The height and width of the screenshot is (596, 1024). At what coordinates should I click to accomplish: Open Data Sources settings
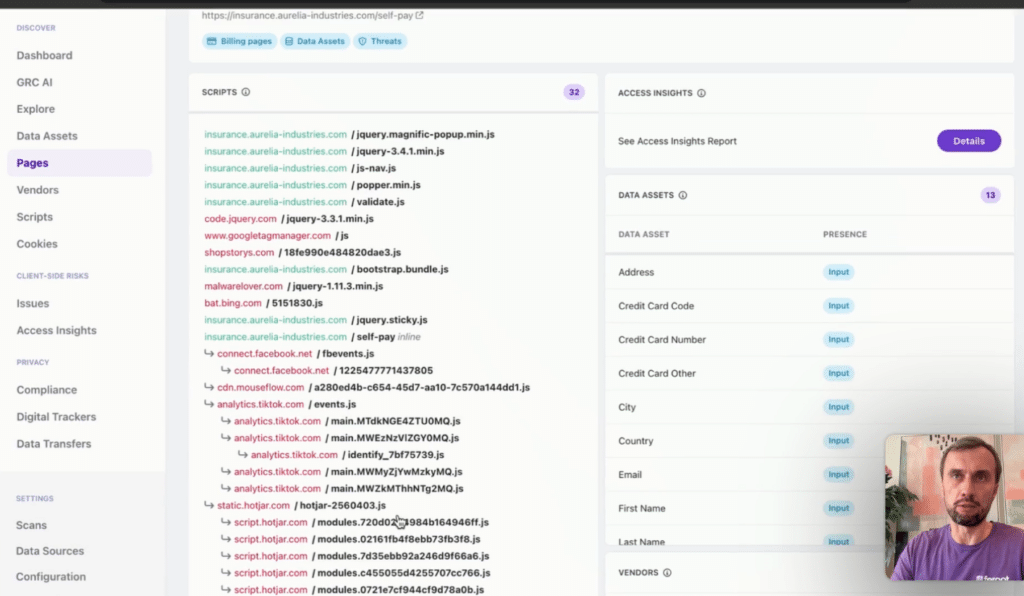click(x=50, y=551)
